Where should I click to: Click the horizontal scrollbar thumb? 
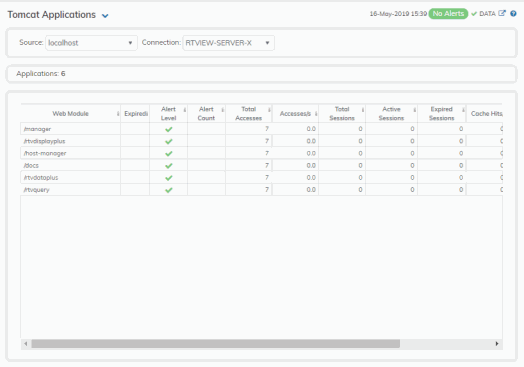click(216, 344)
